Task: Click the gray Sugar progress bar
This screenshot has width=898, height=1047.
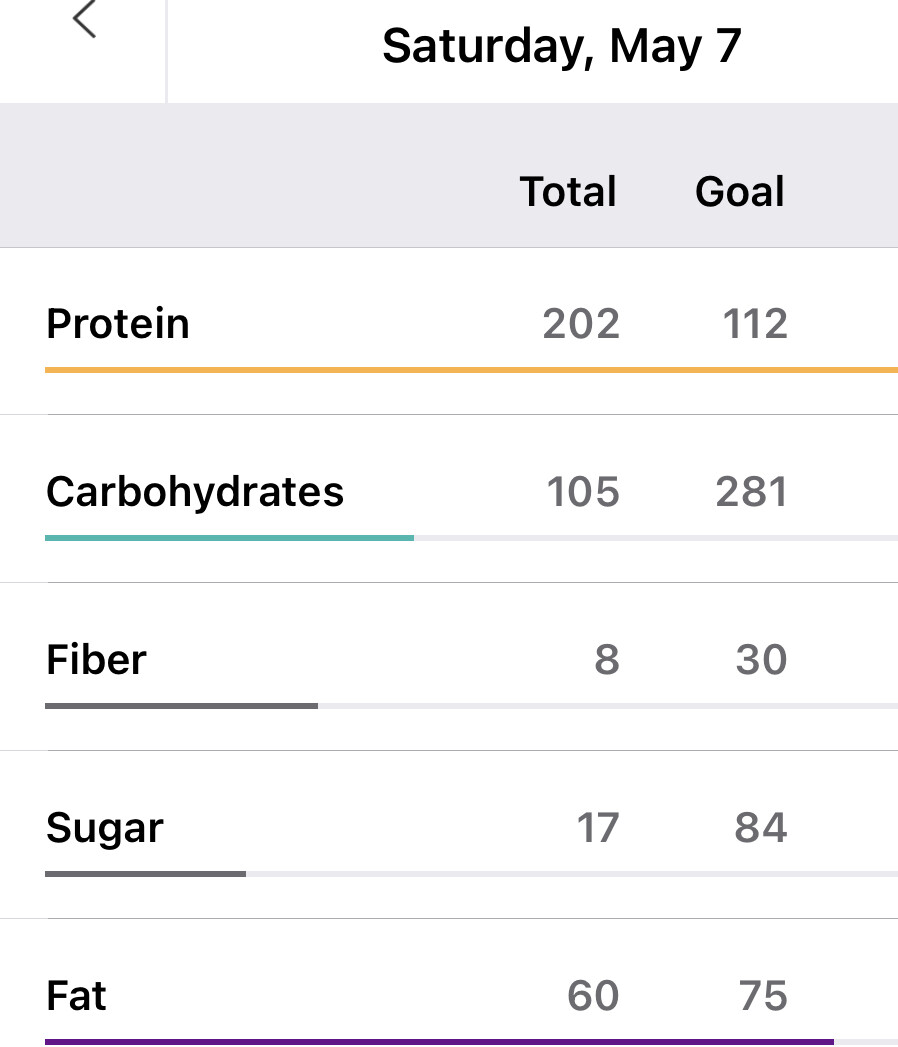Action: tap(145, 874)
